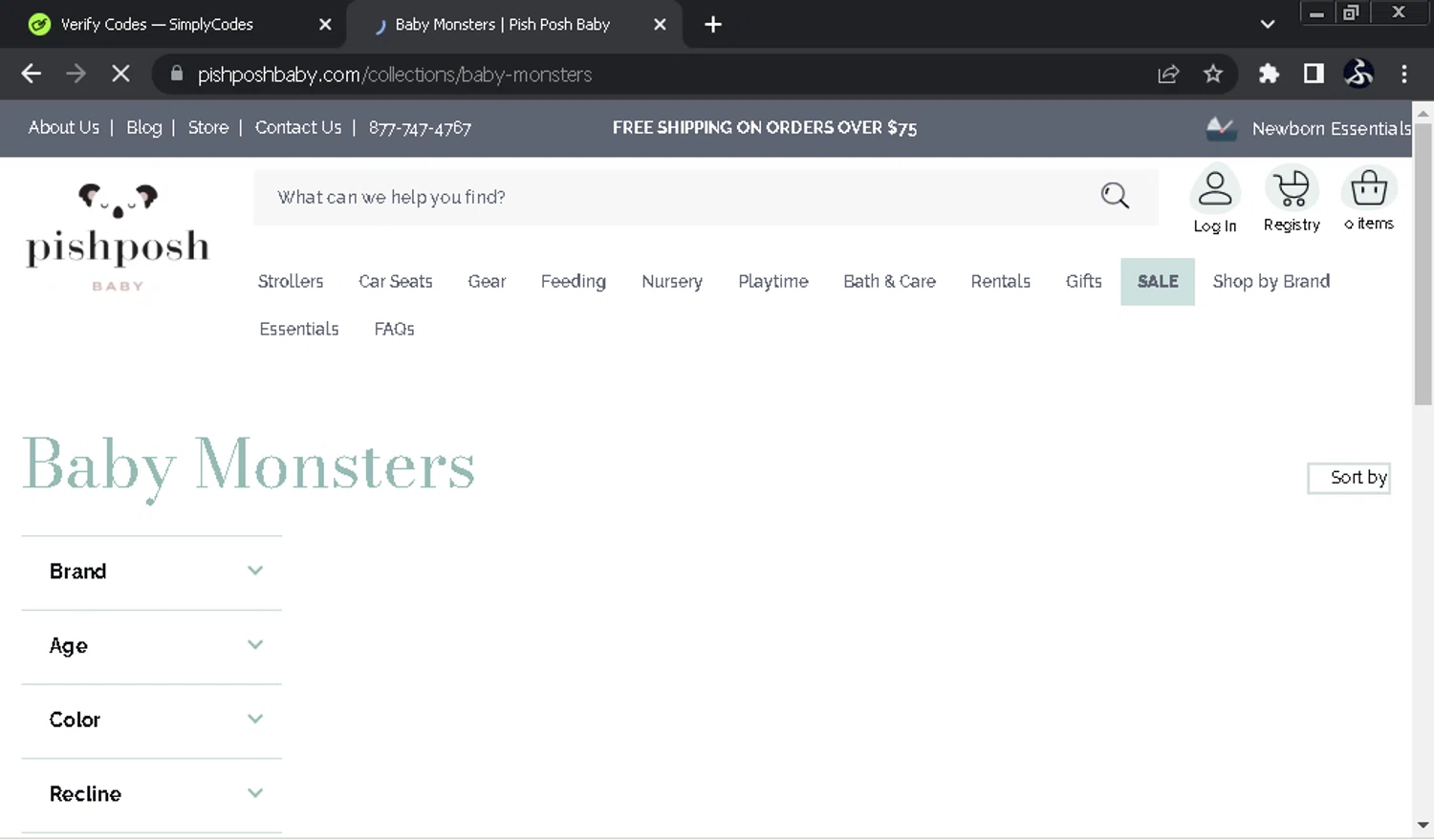The image size is (1434, 840).
Task: Open the Nursery menu
Action: pyautogui.click(x=672, y=281)
